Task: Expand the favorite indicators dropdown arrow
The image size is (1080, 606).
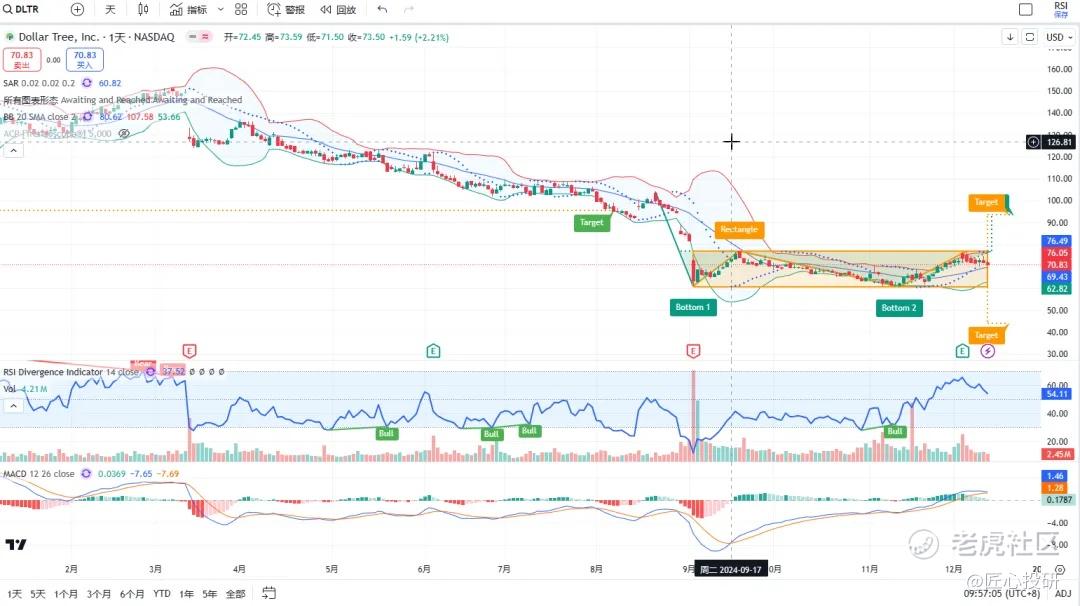Action: point(220,9)
